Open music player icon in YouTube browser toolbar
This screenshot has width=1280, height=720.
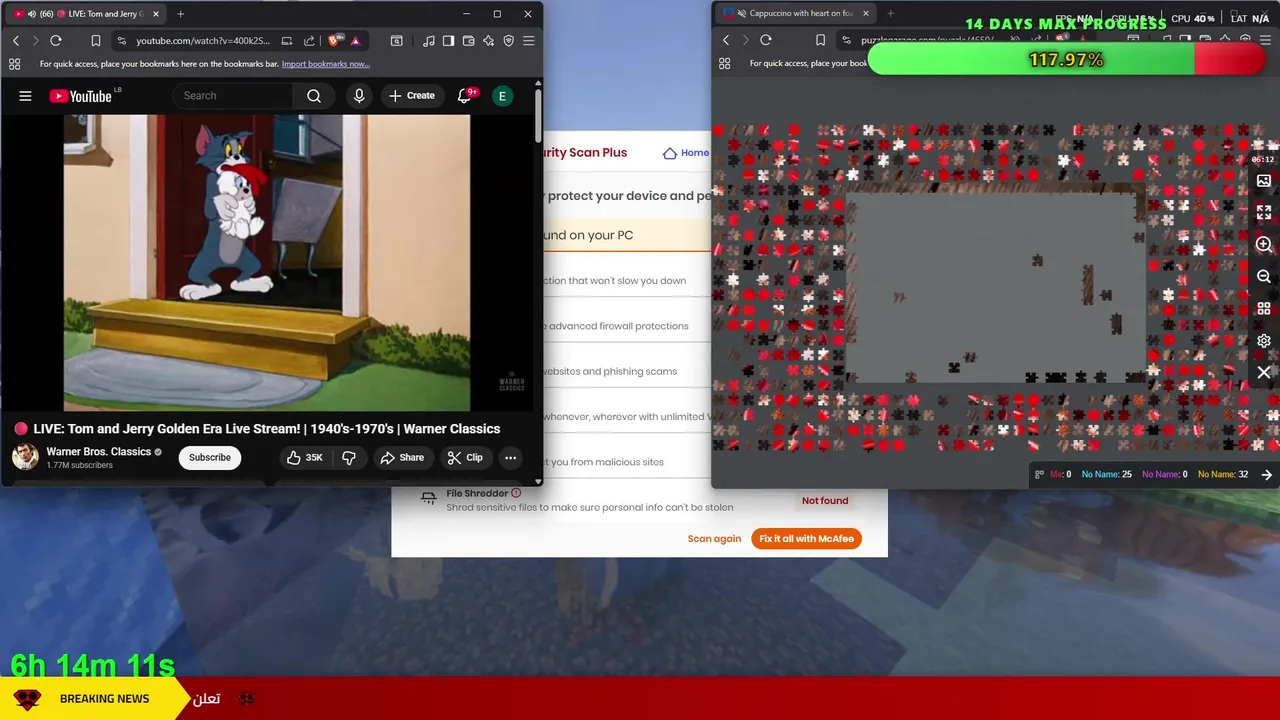(x=429, y=41)
